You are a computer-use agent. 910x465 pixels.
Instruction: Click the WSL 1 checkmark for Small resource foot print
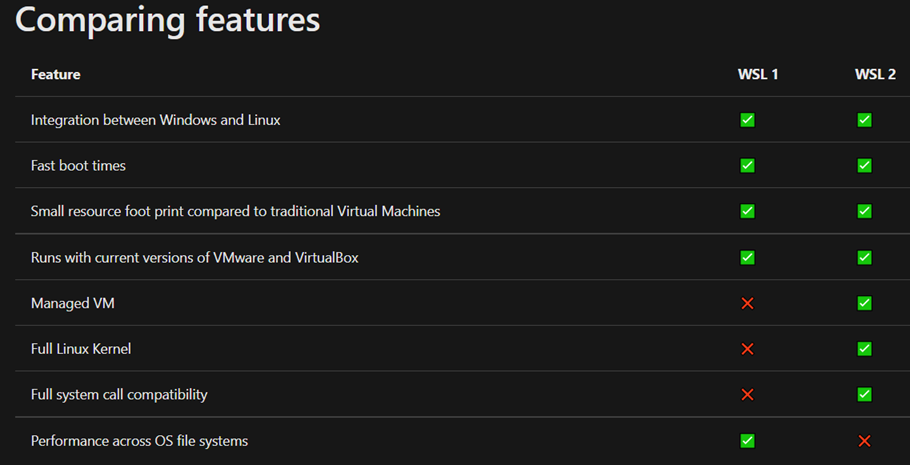748,211
